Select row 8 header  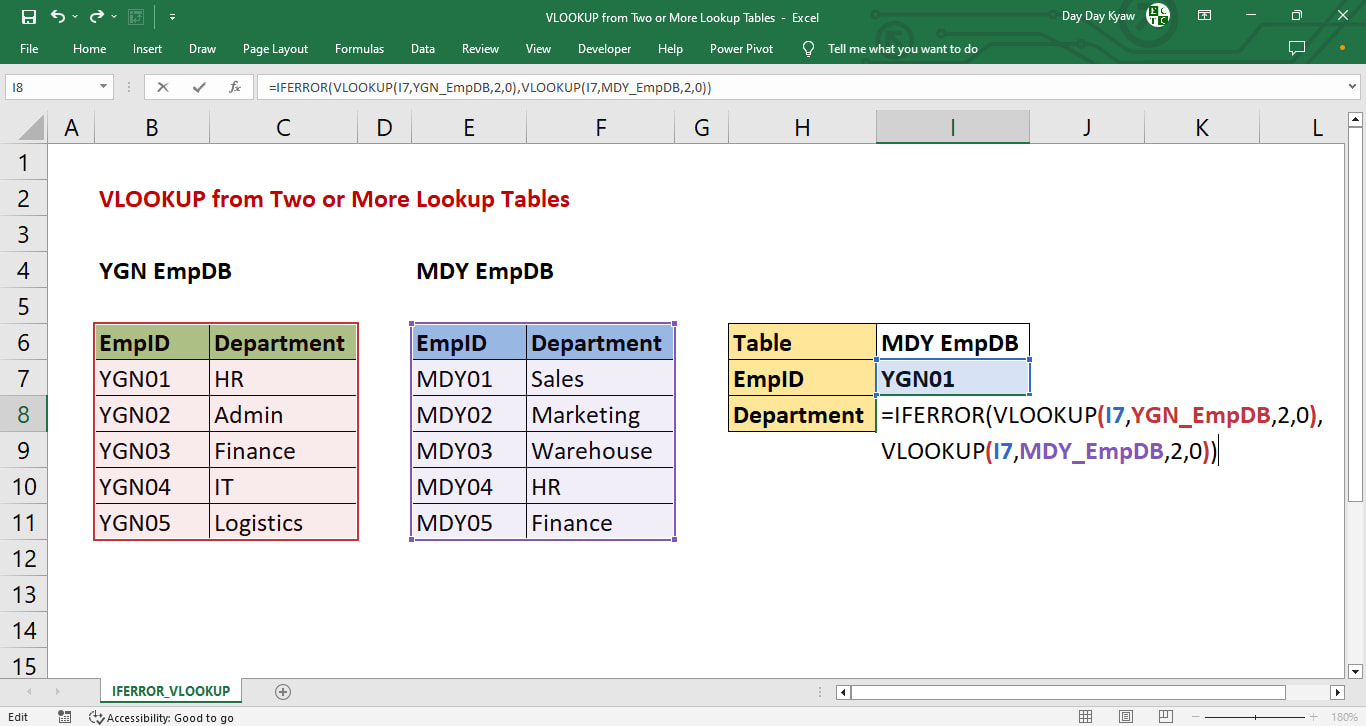click(x=24, y=415)
